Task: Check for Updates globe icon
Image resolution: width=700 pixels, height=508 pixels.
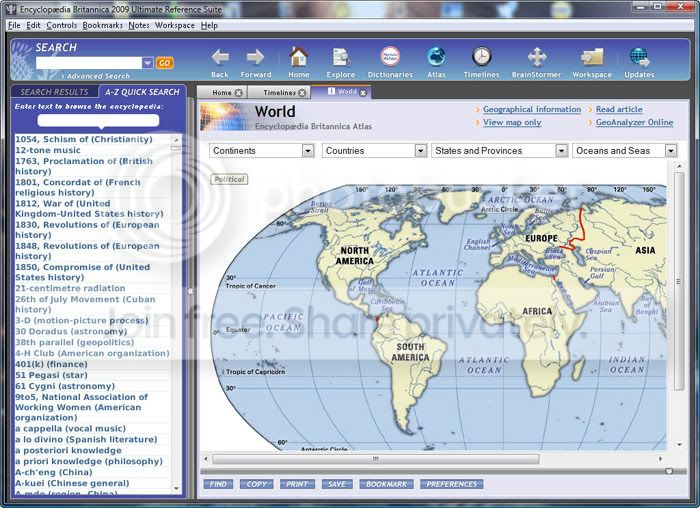Action: (x=639, y=57)
